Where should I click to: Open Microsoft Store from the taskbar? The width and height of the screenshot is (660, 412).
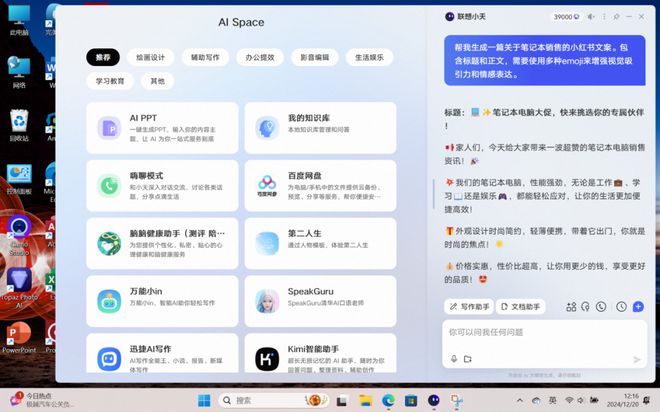411,400
